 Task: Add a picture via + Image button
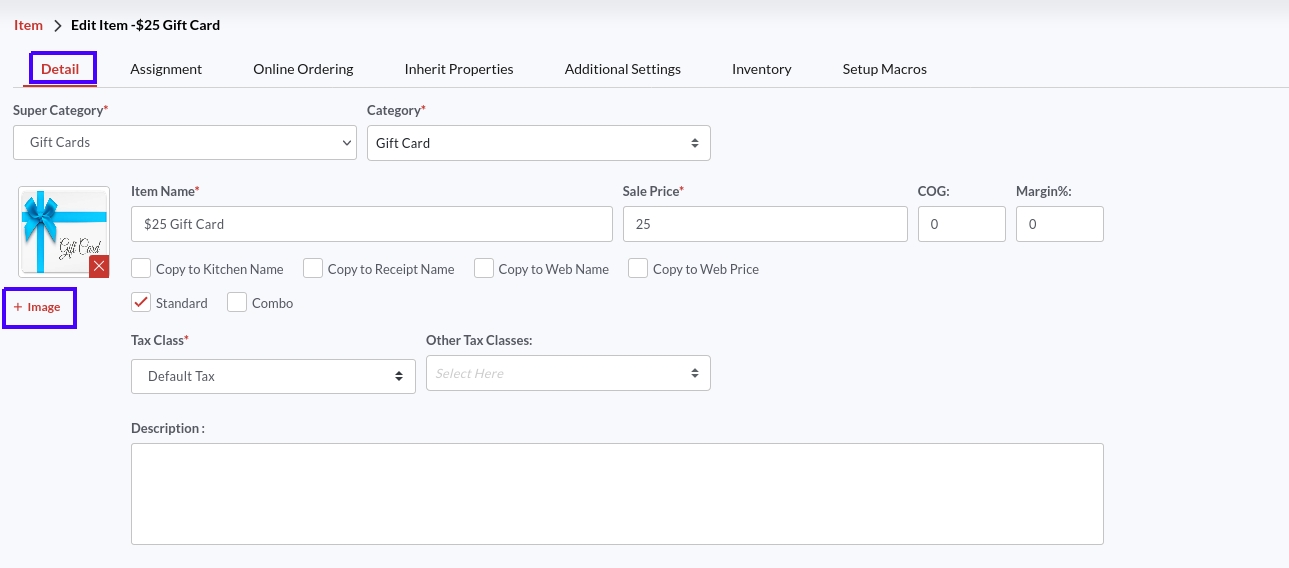[x=38, y=307]
